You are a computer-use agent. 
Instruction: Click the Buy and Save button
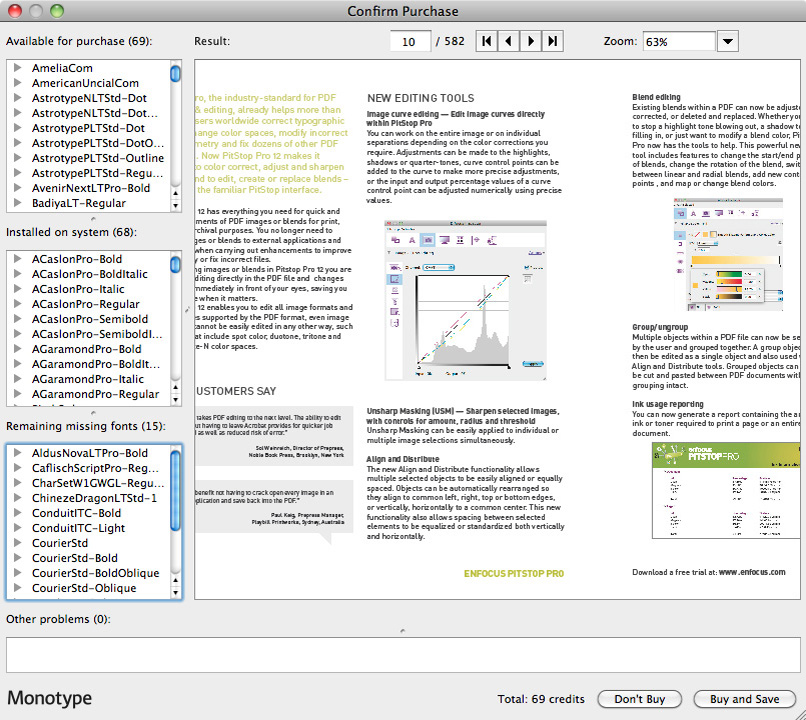point(744,699)
